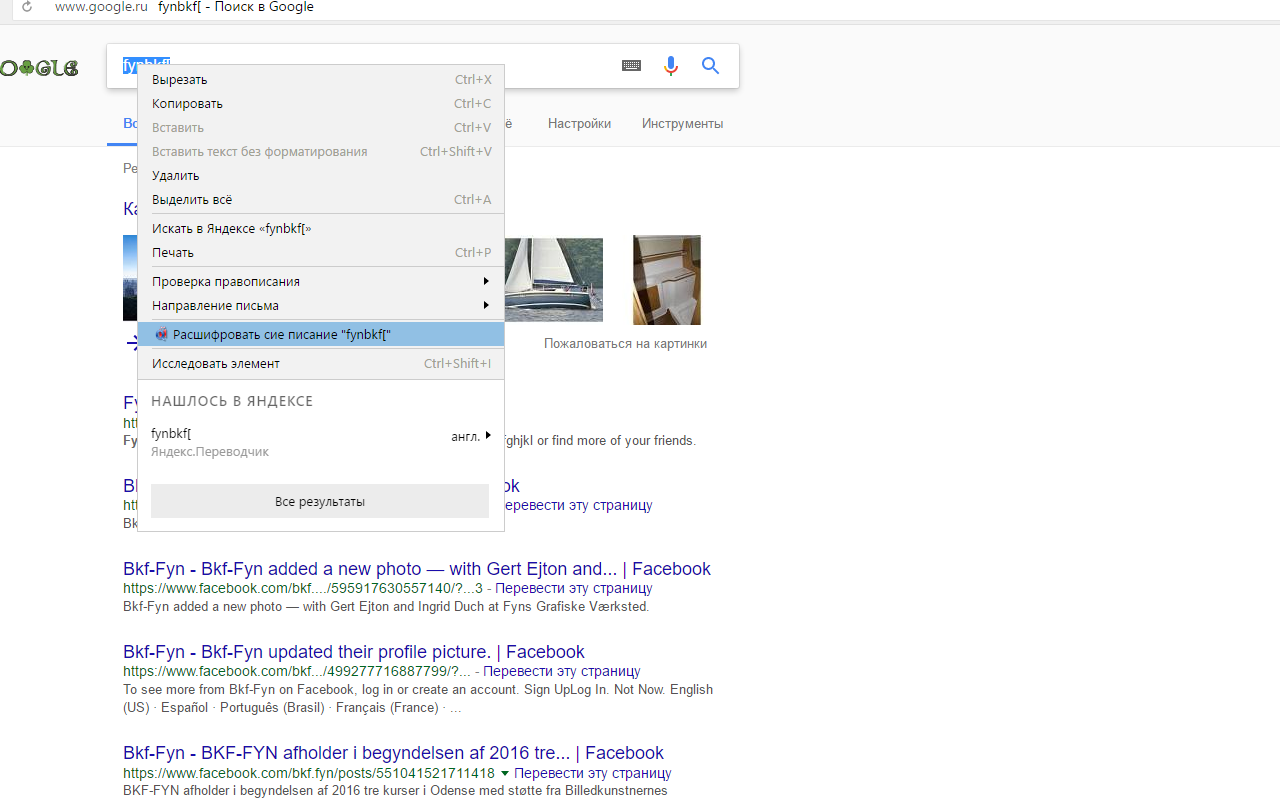Screen dimensions: 1280x800
Task: Choose Копировать from the context menu
Action: (320, 104)
